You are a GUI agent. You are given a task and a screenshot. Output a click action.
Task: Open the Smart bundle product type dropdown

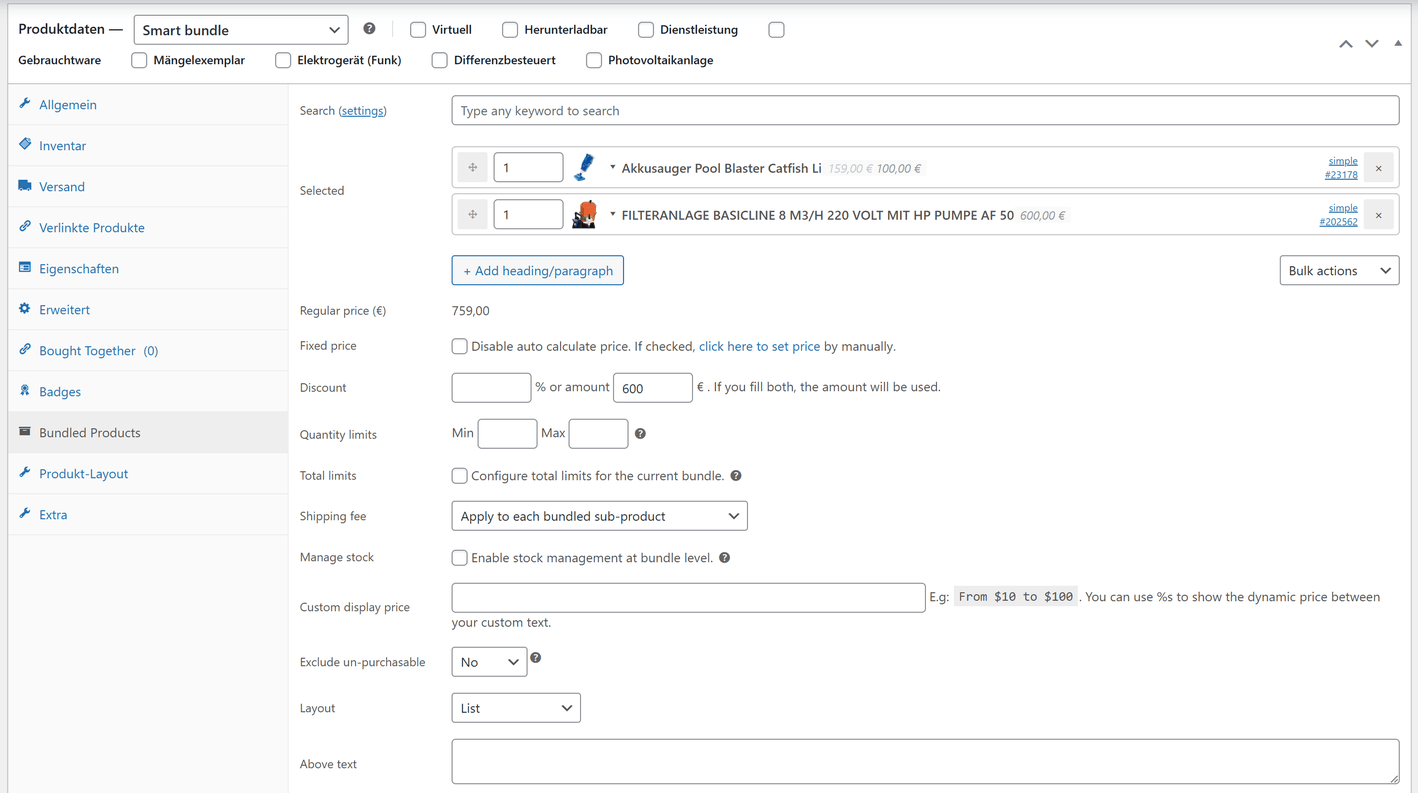tap(241, 30)
